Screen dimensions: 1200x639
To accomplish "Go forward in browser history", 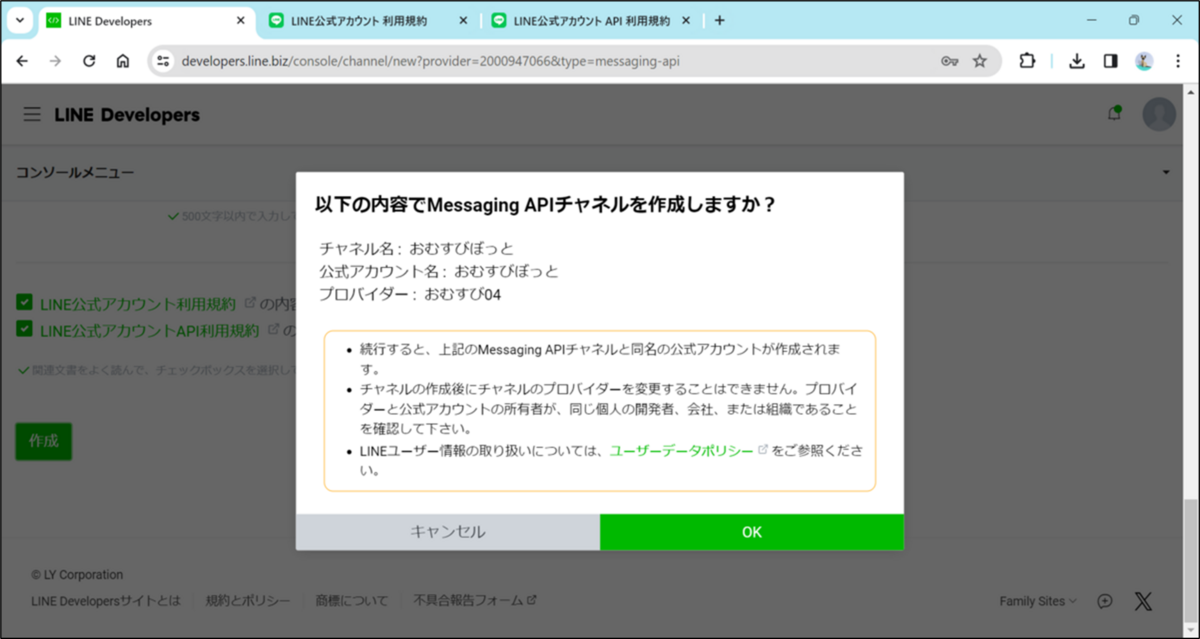I will (56, 61).
